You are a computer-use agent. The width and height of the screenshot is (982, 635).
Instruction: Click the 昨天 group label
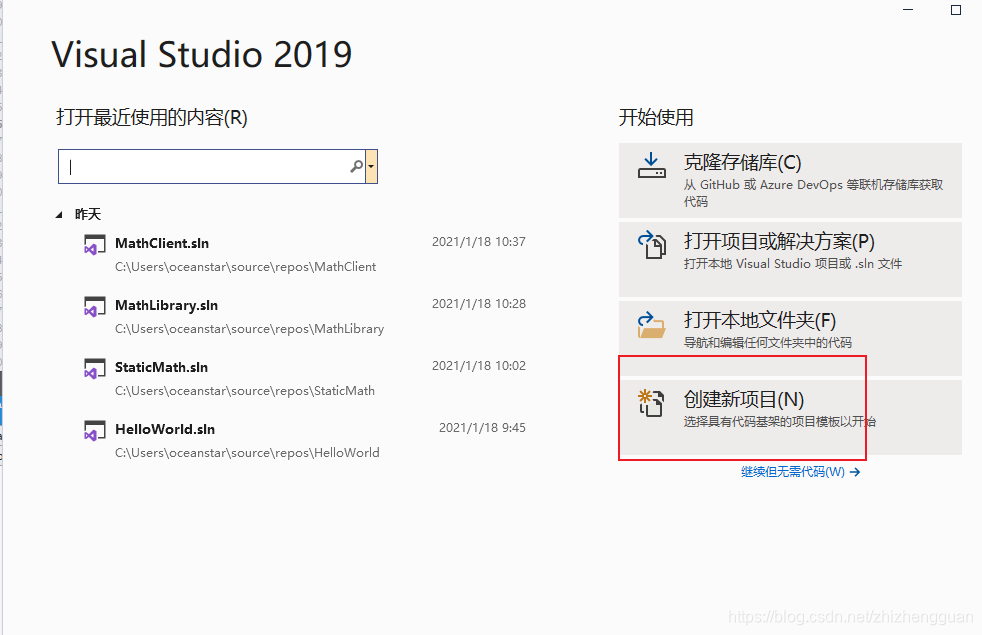tap(88, 214)
